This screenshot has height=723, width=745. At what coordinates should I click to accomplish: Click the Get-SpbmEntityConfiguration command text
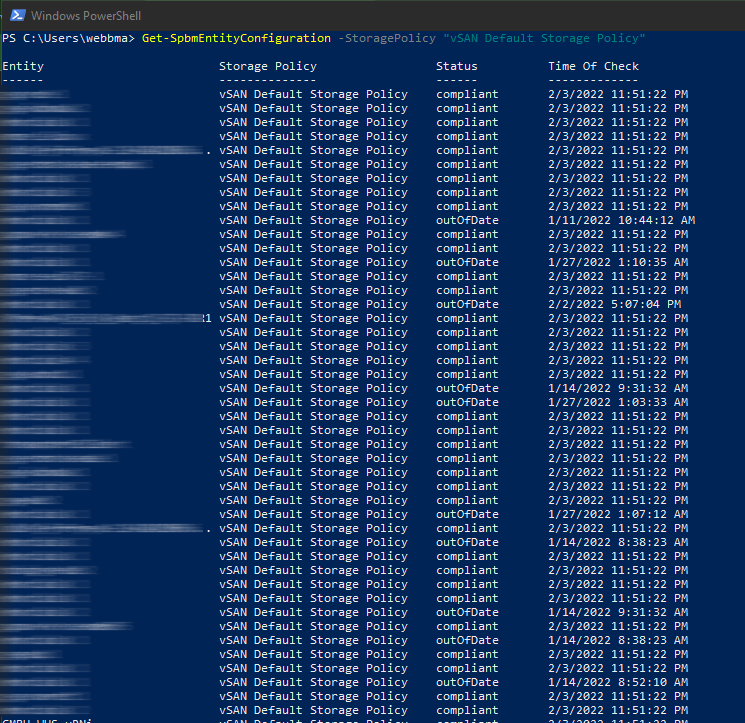pos(236,38)
